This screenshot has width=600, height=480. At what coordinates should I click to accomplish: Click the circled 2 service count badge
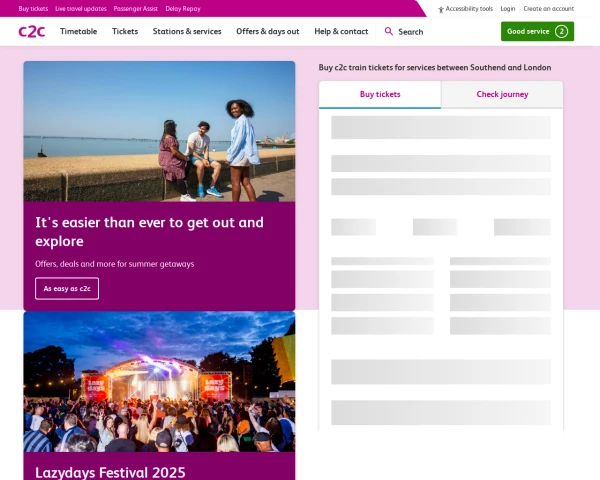[561, 31]
